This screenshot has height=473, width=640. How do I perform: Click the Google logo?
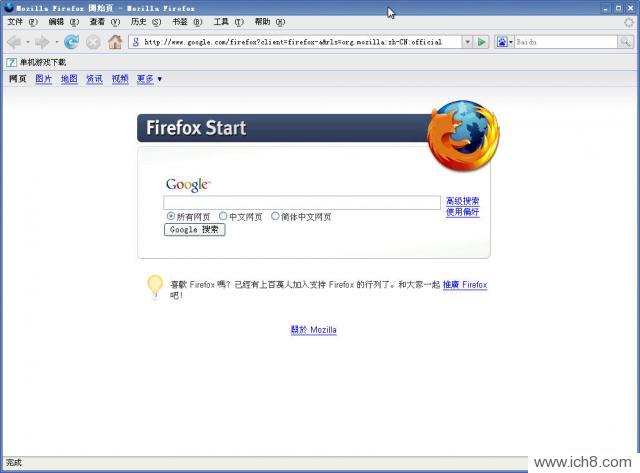188,184
